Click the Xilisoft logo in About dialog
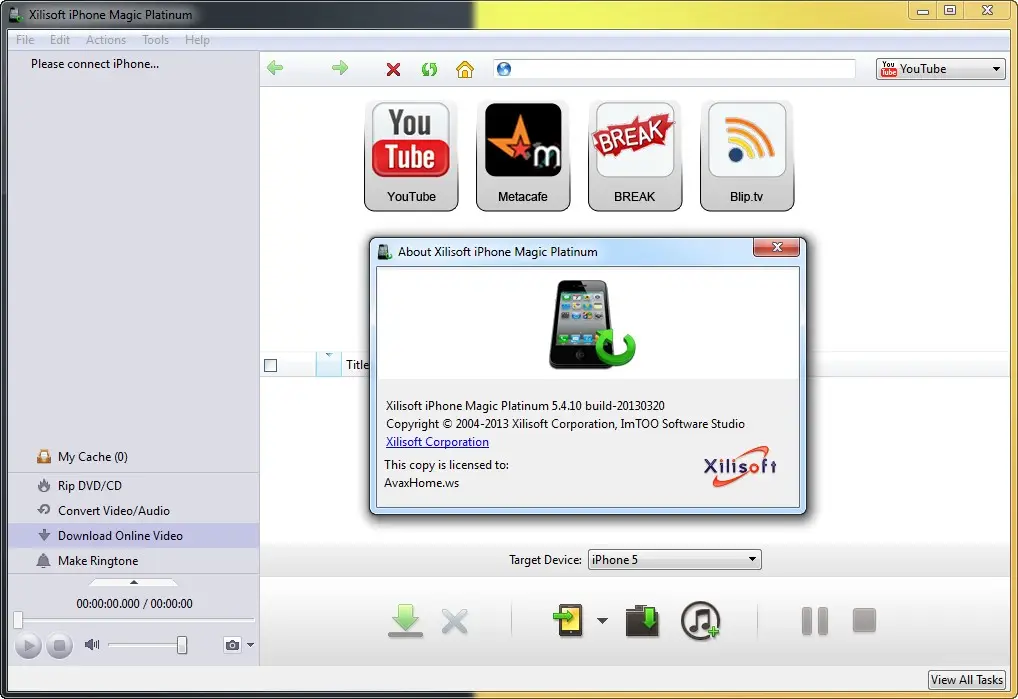This screenshot has width=1018, height=699. 741,466
